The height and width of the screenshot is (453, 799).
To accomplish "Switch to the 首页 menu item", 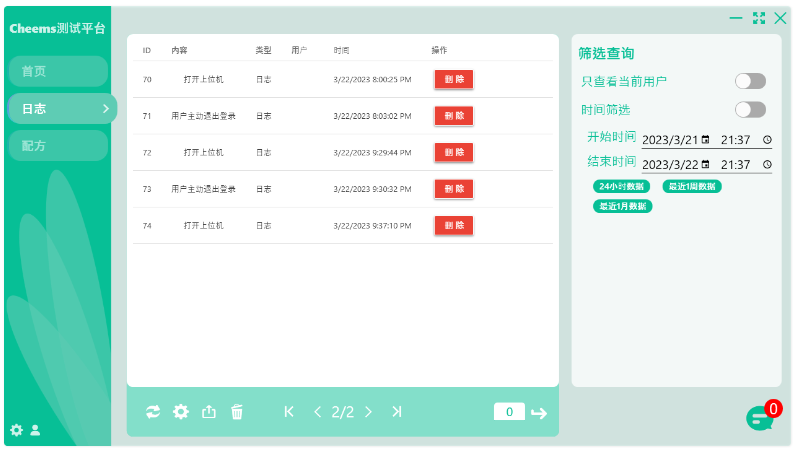I will pos(57,71).
